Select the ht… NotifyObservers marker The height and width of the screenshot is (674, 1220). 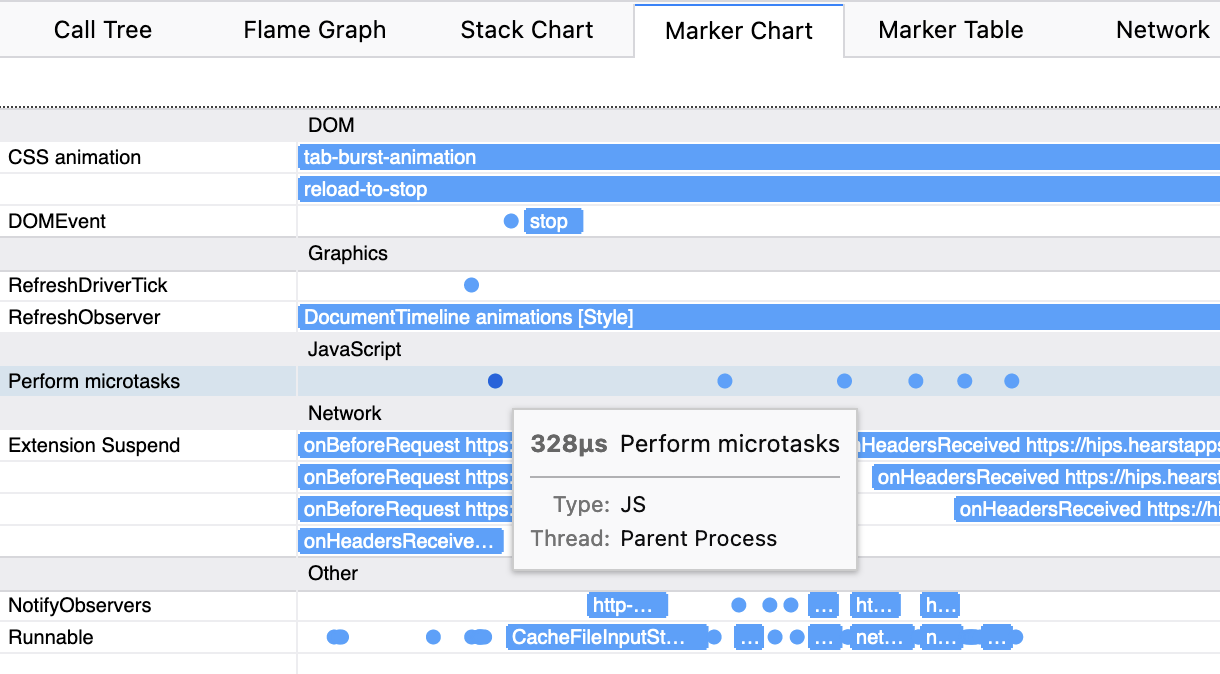pyautogui.click(x=875, y=605)
